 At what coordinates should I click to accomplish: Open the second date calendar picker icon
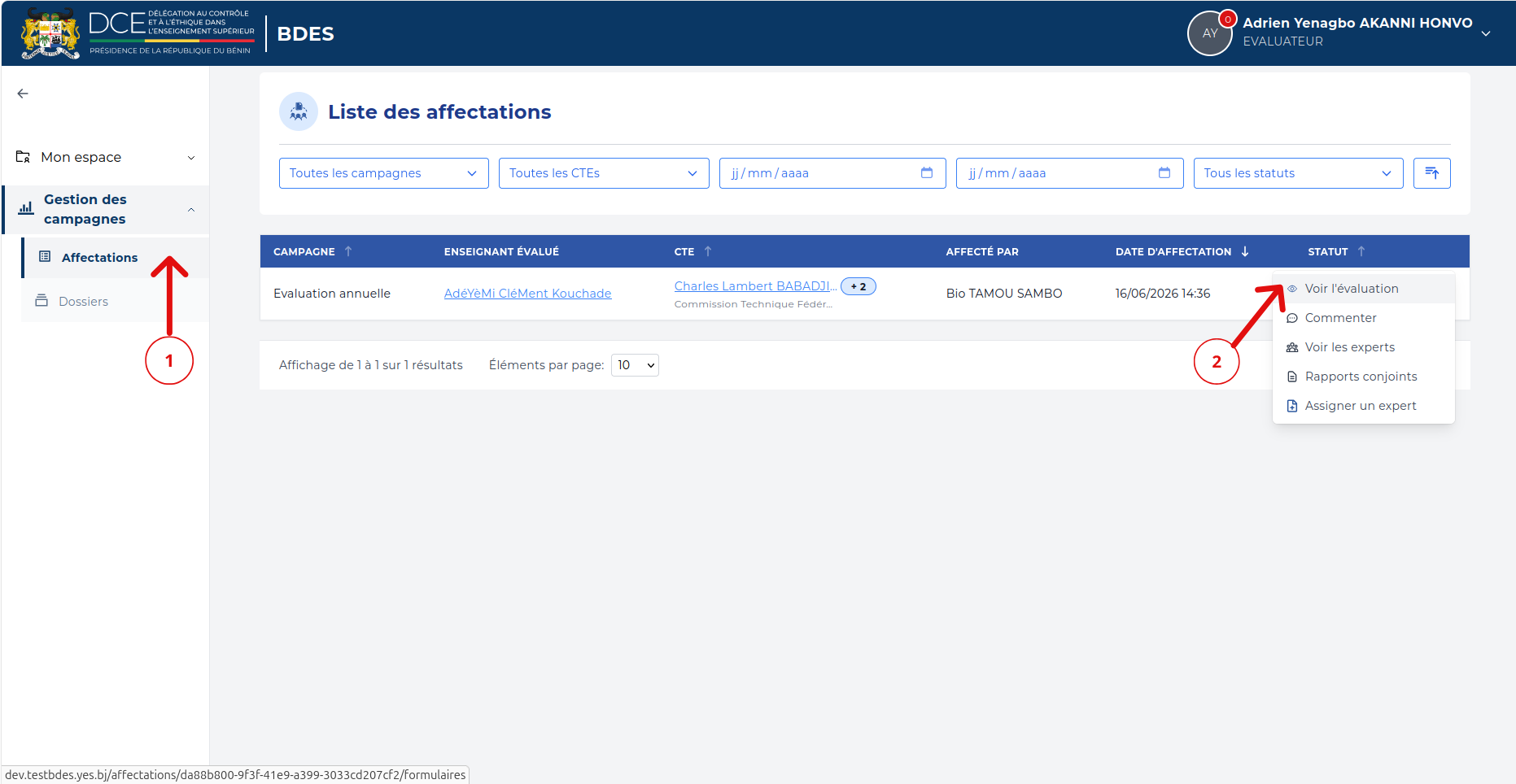pos(1164,172)
